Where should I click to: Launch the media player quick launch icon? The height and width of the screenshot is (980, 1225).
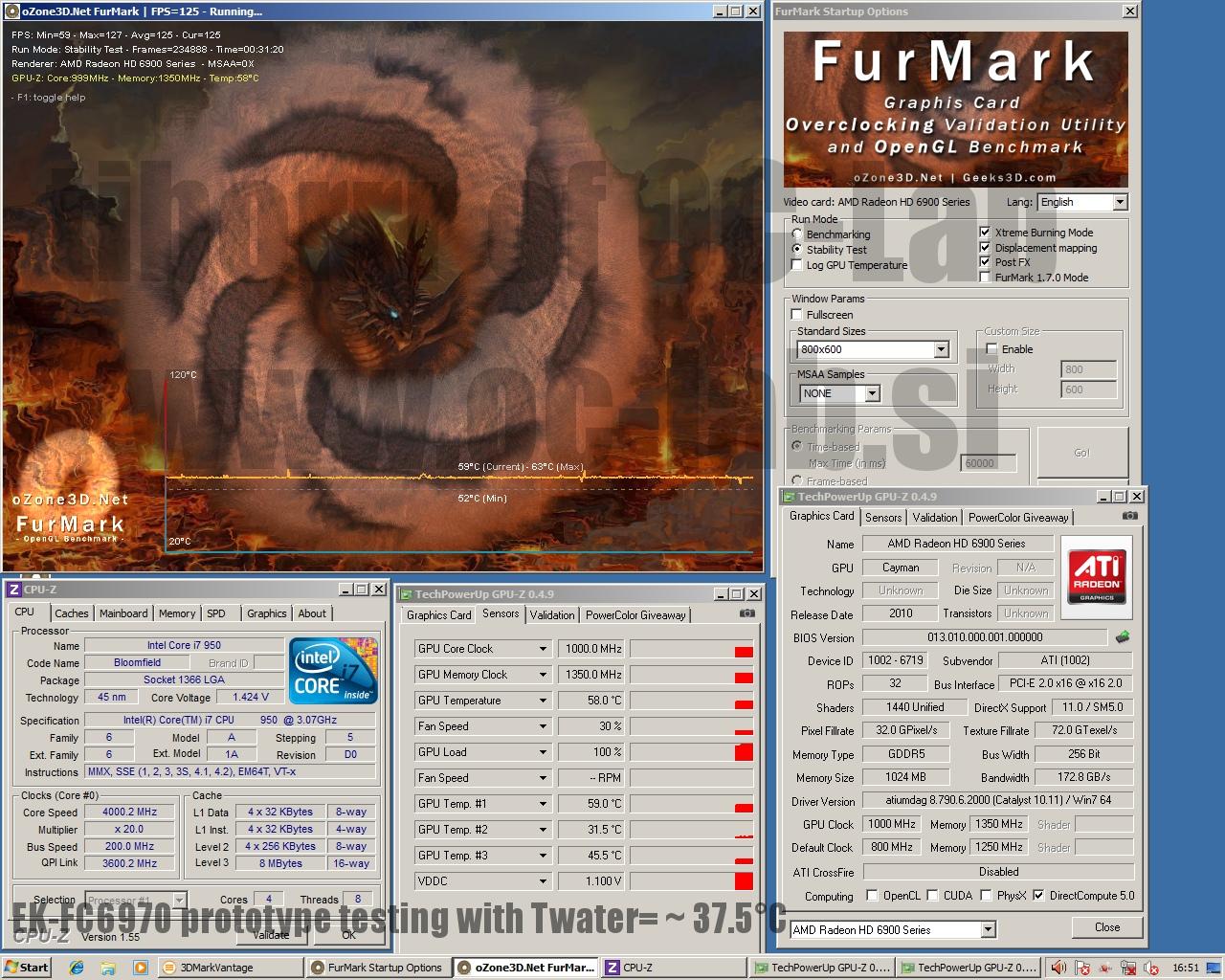(140, 968)
